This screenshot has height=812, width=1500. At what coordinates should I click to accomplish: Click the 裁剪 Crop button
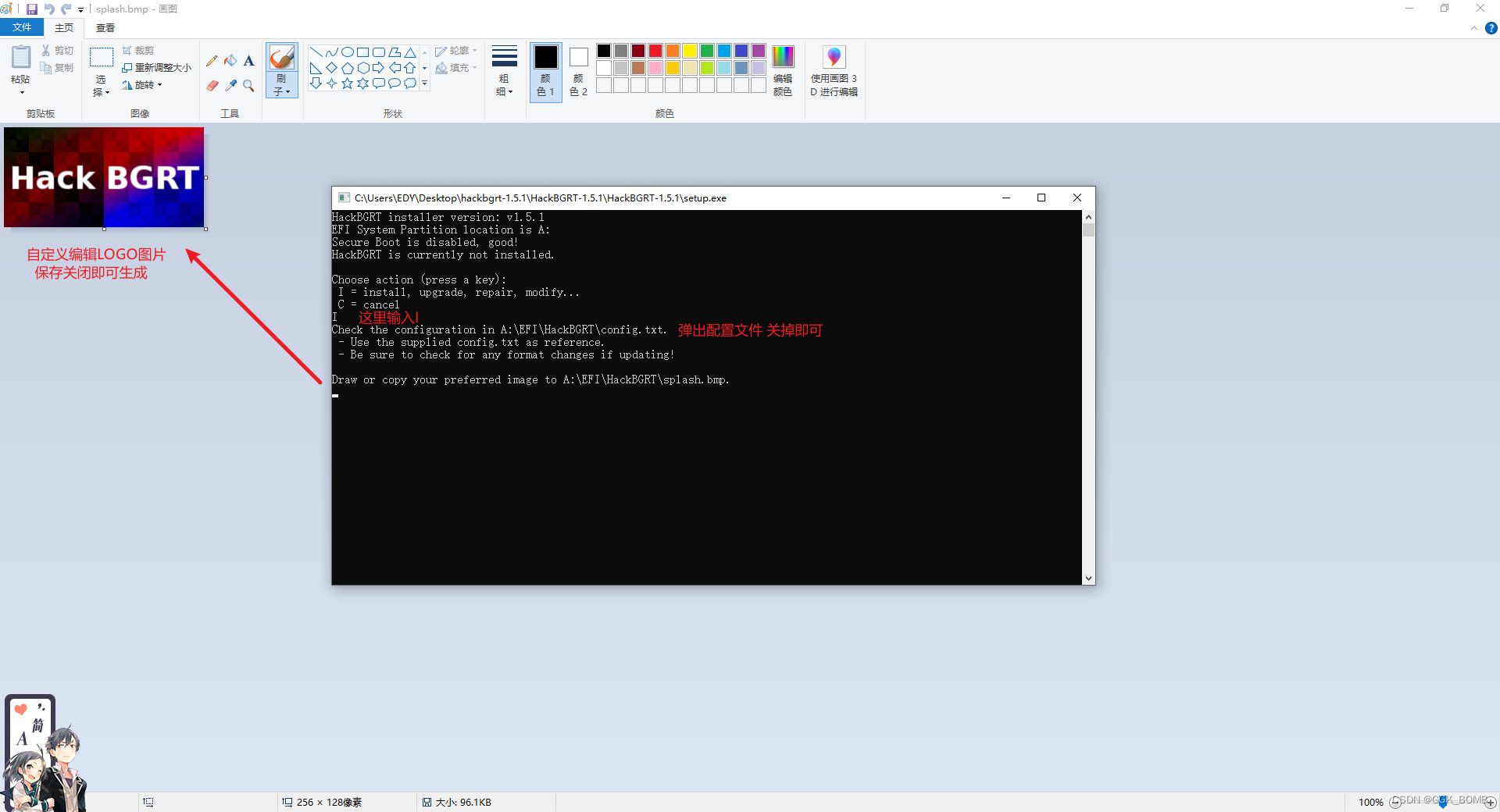pos(138,49)
